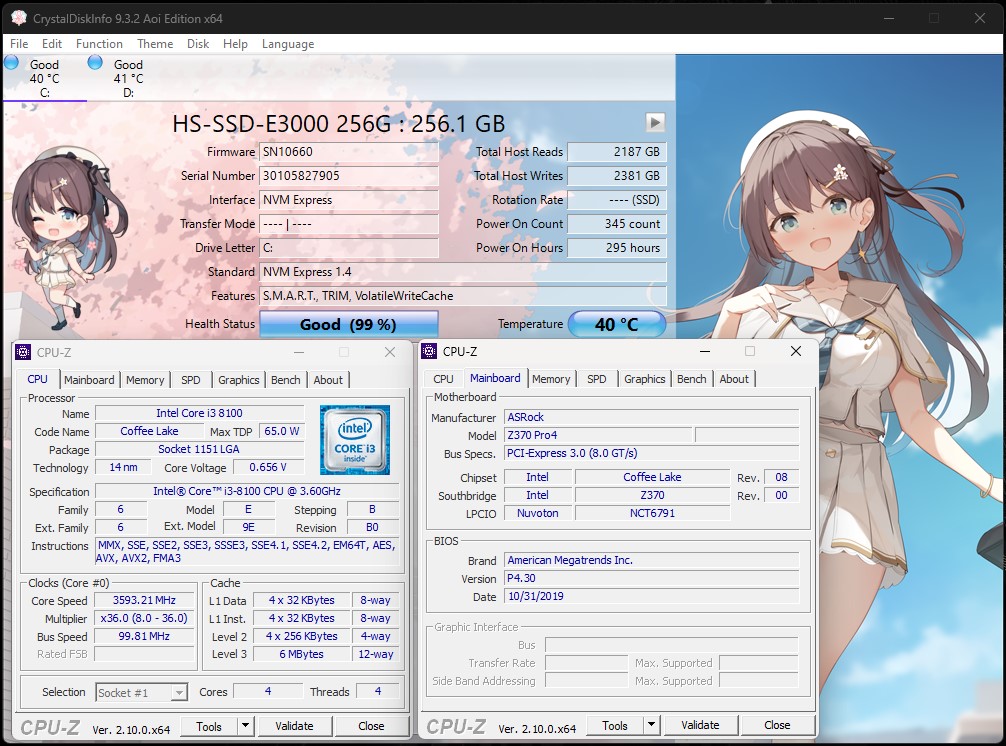This screenshot has height=746, width=1006.
Task: Open SPD tab in left CPU-Z window
Action: click(x=191, y=380)
